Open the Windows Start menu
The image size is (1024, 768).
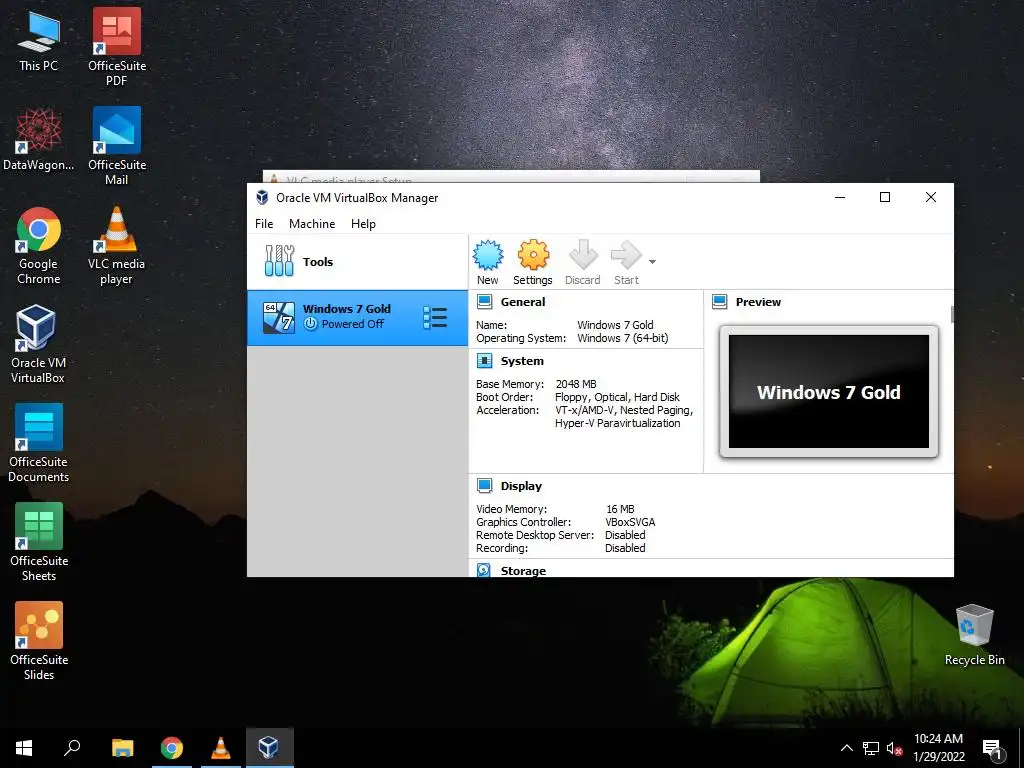tap(24, 748)
